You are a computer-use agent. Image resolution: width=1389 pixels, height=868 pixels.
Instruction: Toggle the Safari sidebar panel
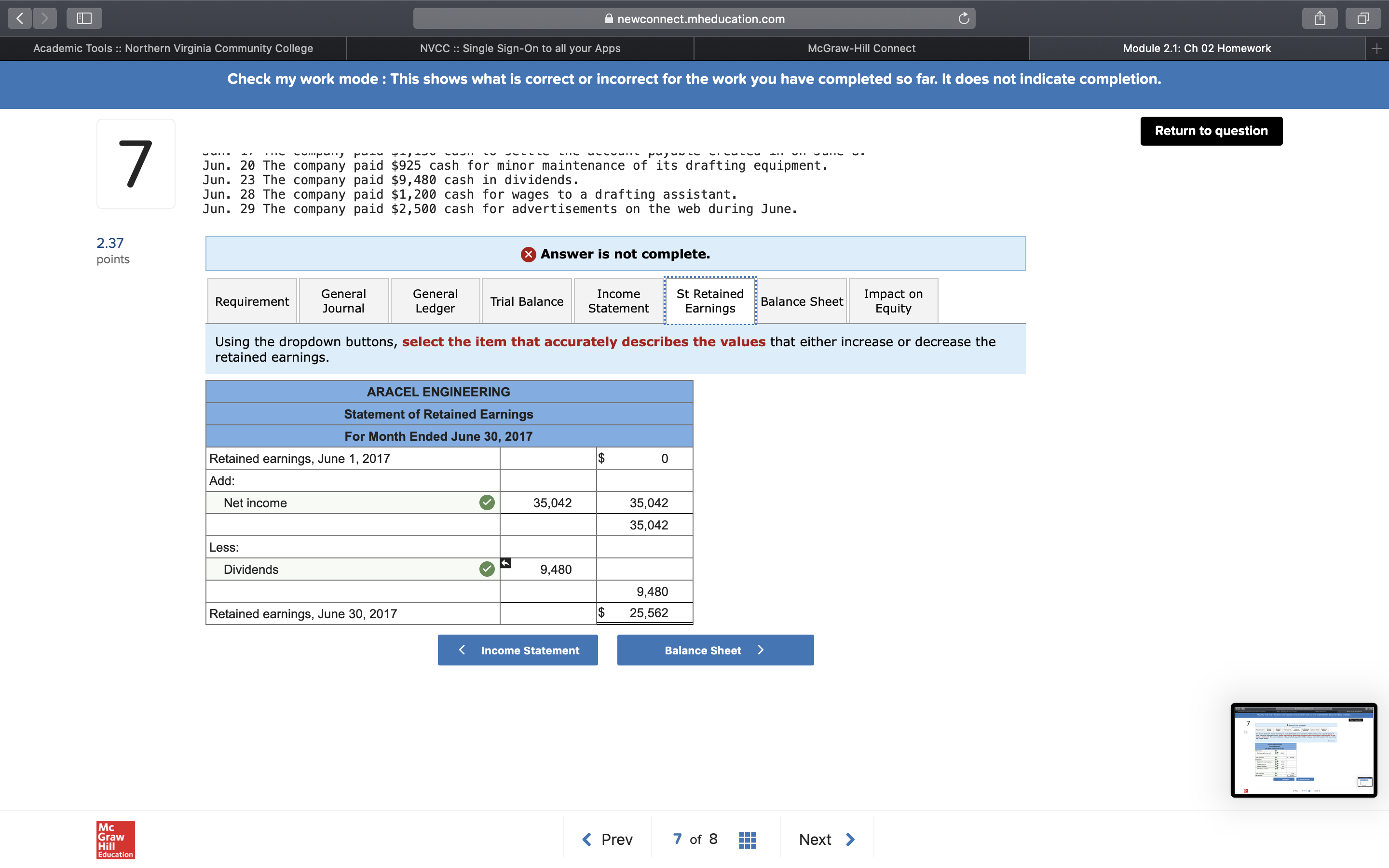point(84,18)
